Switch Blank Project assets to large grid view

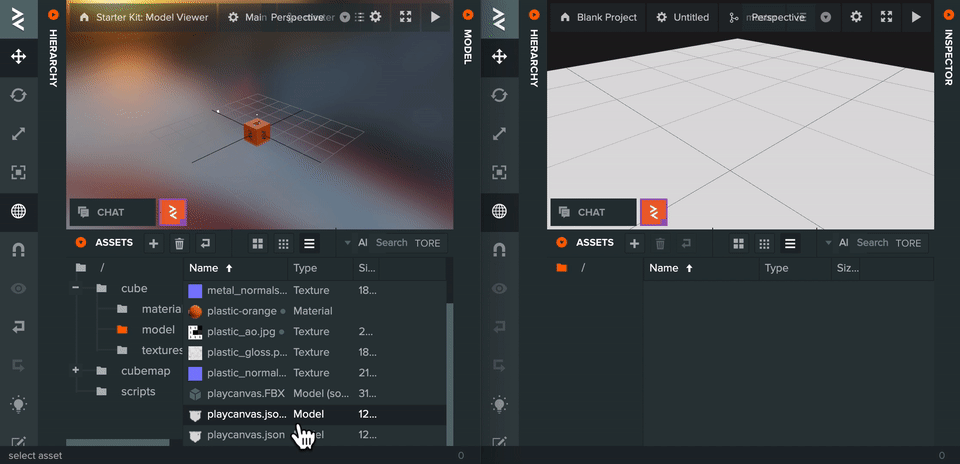(739, 244)
